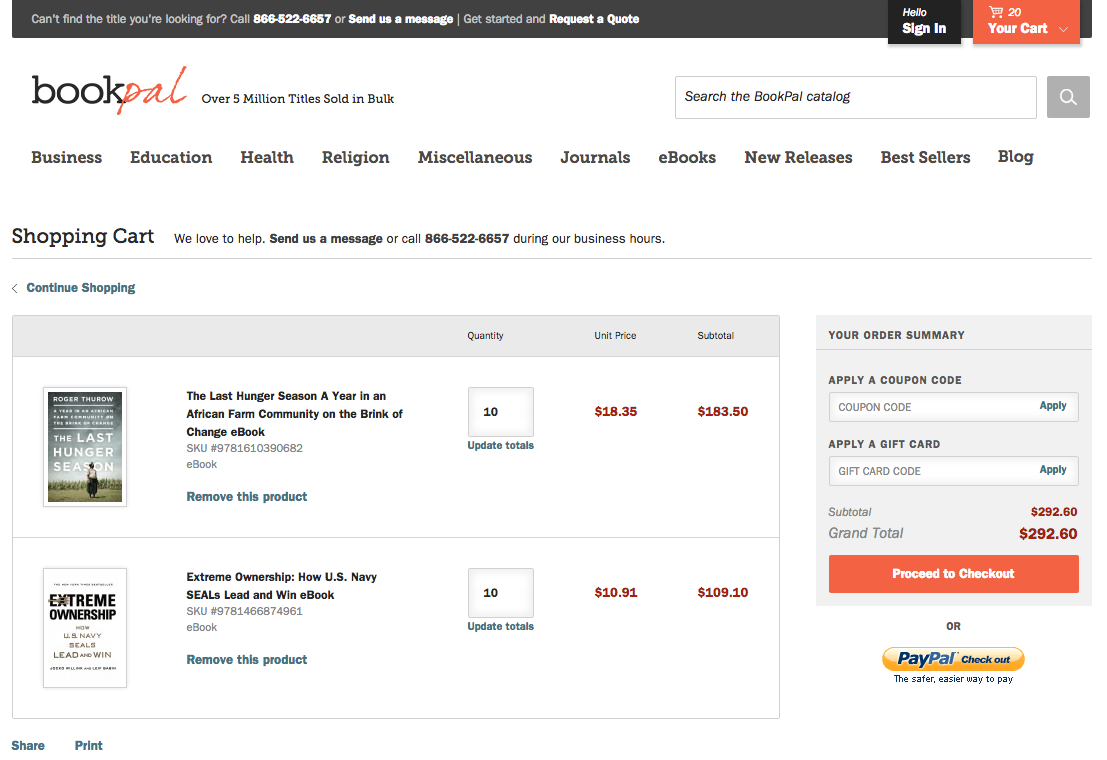Image resolution: width=1107 pixels, height=760 pixels.
Task: Click the Grand Total $292.60 amount
Action: tap(1048, 534)
